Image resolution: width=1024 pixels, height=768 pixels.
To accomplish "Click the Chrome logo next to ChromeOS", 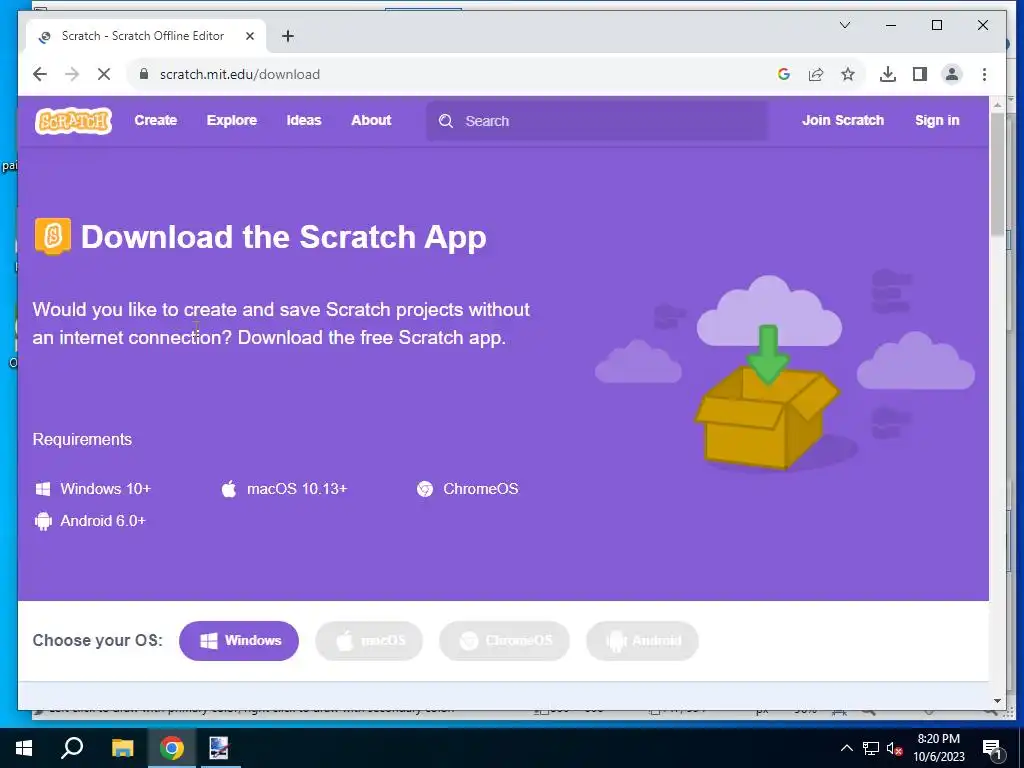I will click(424, 489).
